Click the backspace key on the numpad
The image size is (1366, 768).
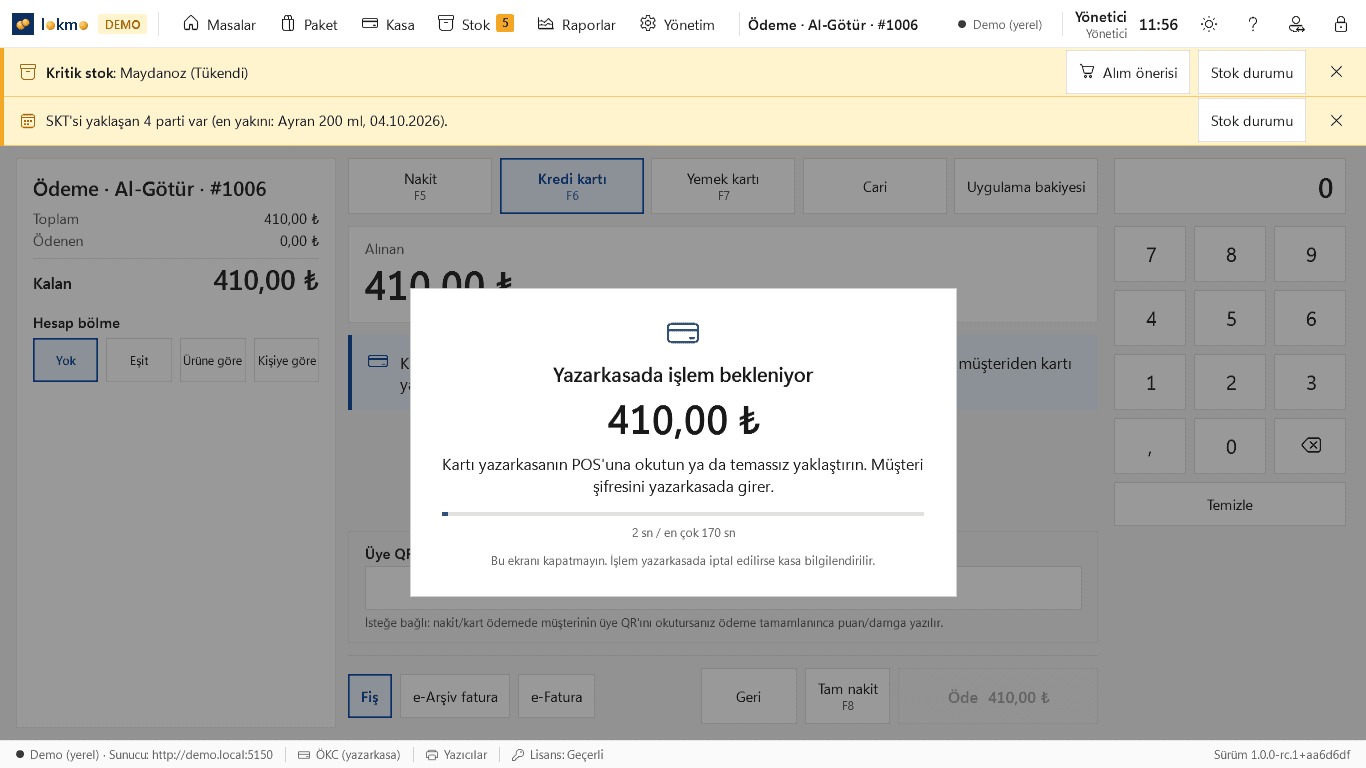coord(1310,446)
